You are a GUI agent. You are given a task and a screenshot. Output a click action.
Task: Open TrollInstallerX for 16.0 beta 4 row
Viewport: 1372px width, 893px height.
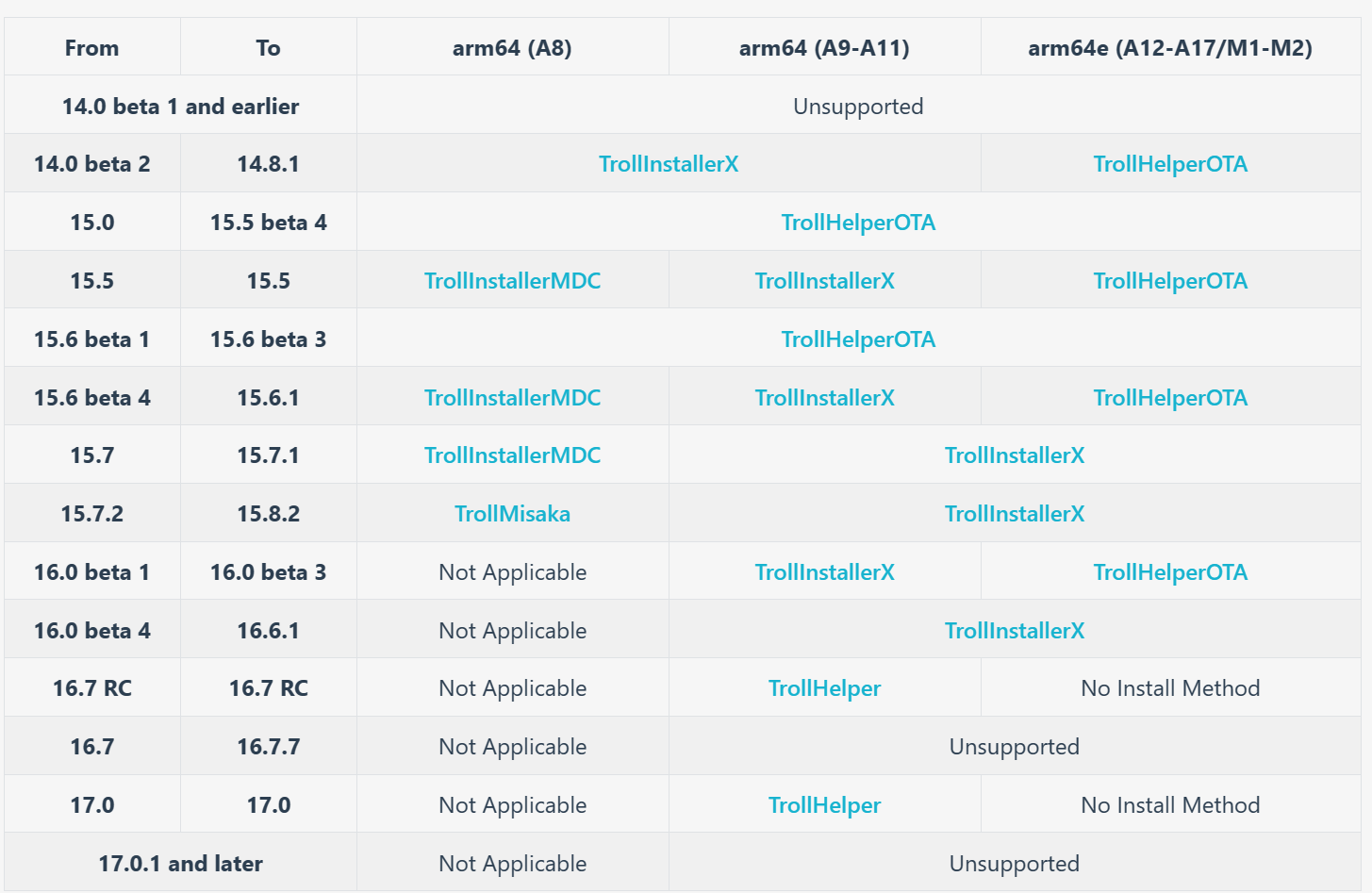click(x=1014, y=631)
